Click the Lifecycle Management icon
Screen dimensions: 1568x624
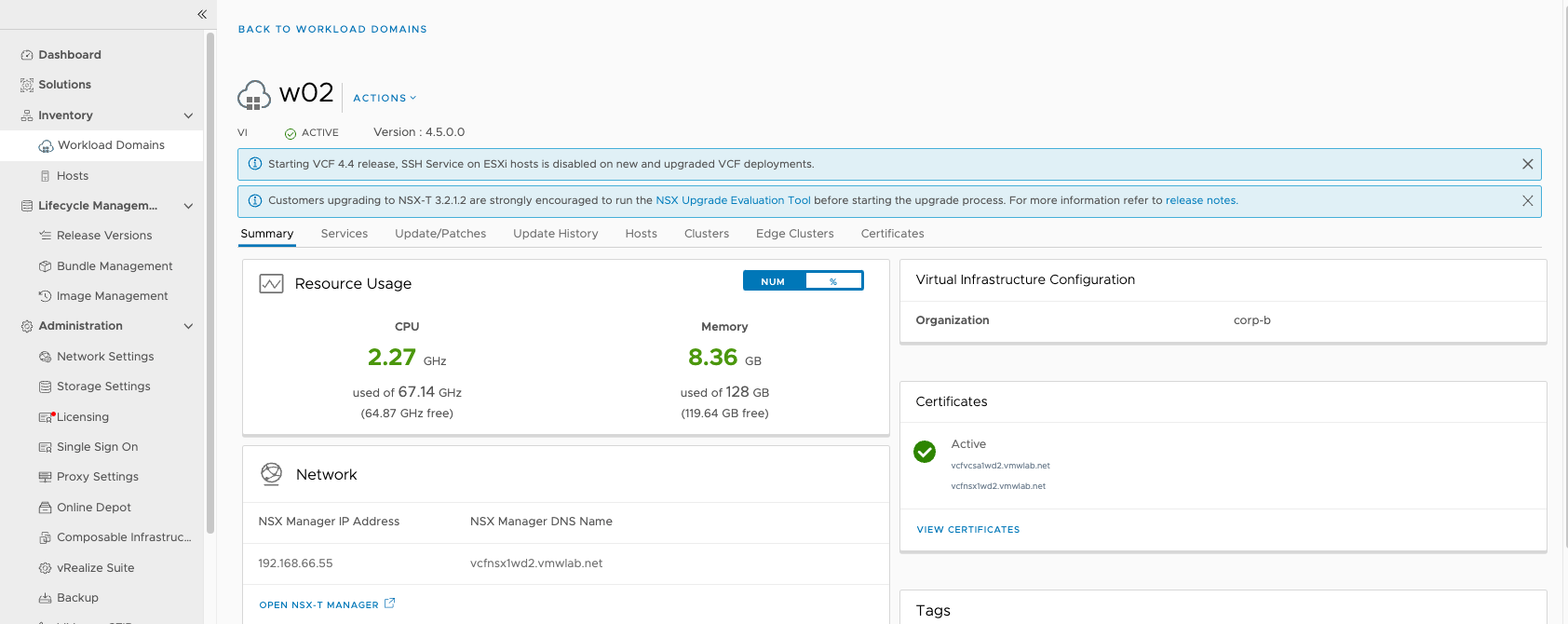click(x=27, y=206)
